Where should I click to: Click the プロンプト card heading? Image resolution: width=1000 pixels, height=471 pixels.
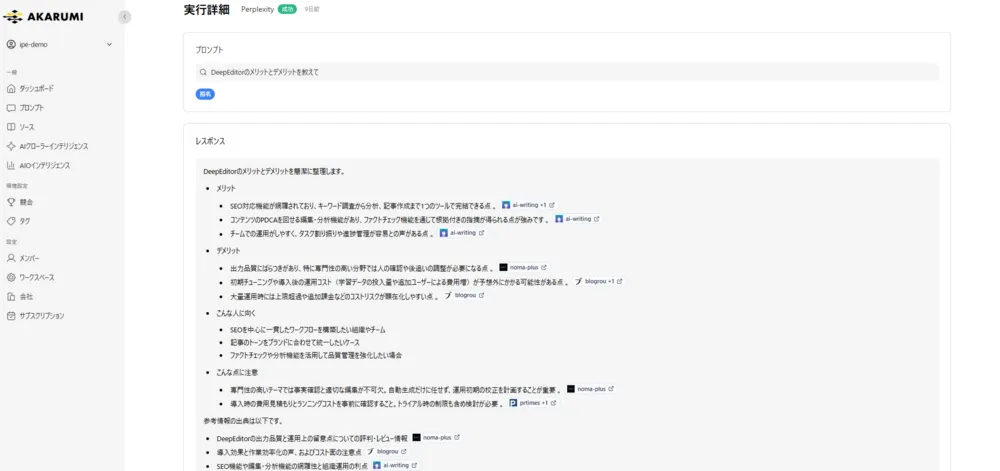point(209,49)
